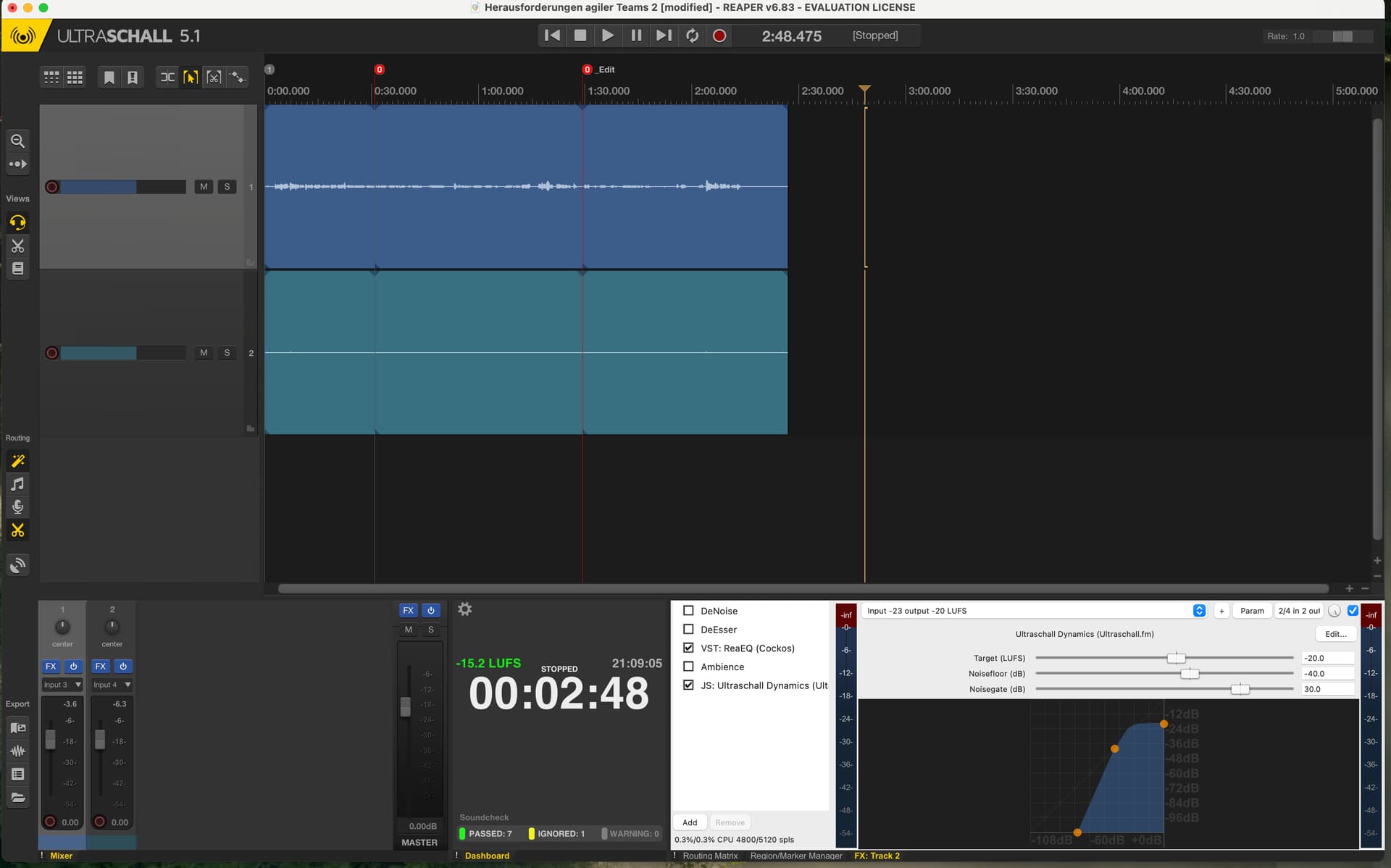Viewport: 1391px width, 868px height.
Task: Click the Param button
Action: [x=1252, y=611]
